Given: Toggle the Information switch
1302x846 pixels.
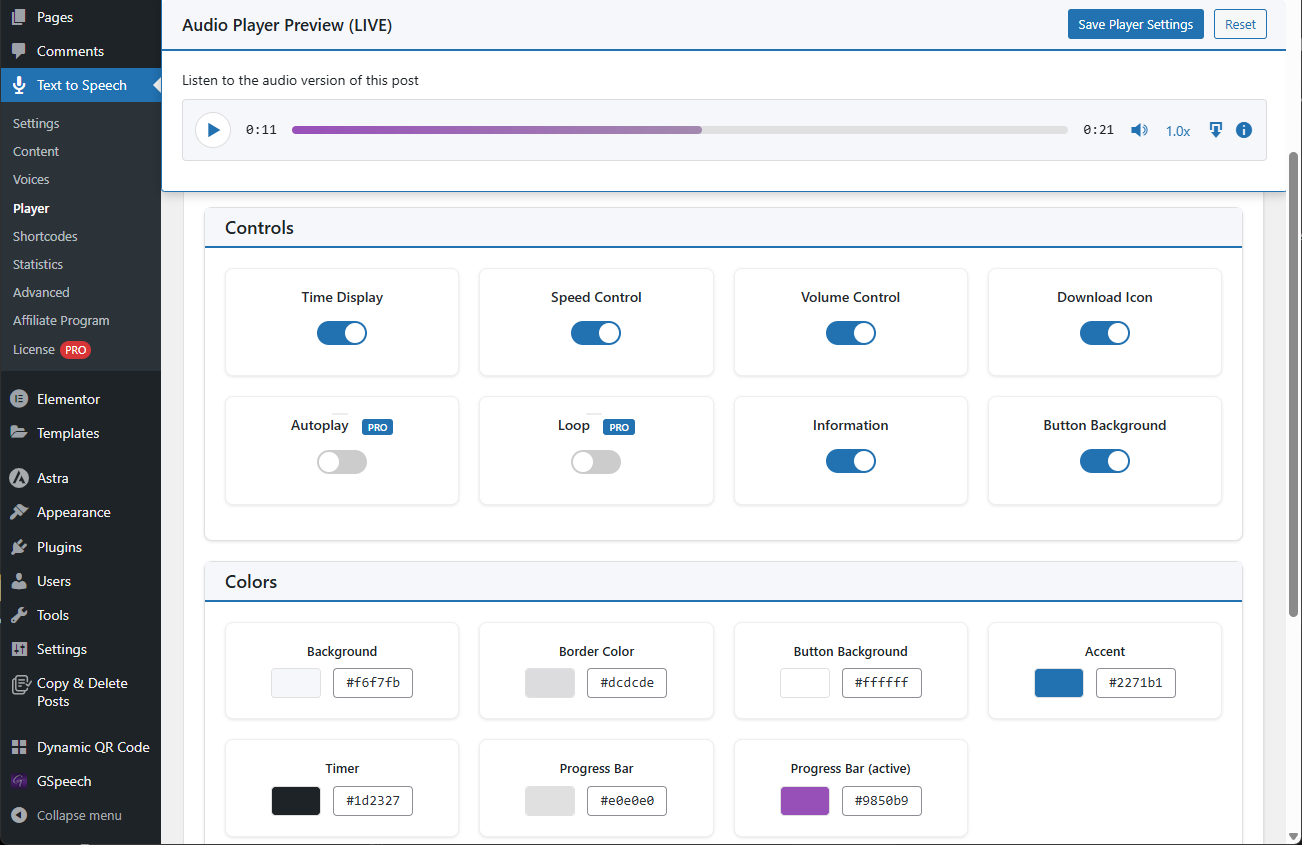Looking at the screenshot, I should [x=851, y=461].
